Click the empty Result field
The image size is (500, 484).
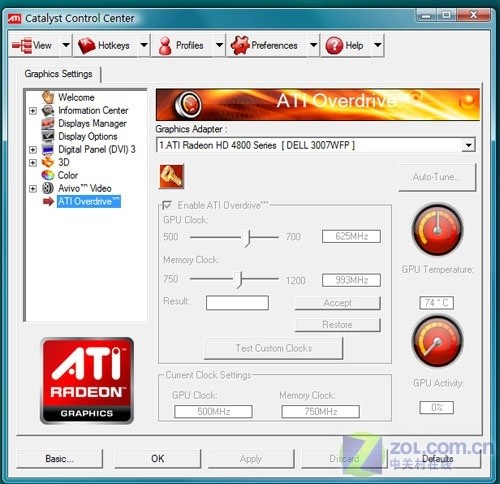pos(237,303)
